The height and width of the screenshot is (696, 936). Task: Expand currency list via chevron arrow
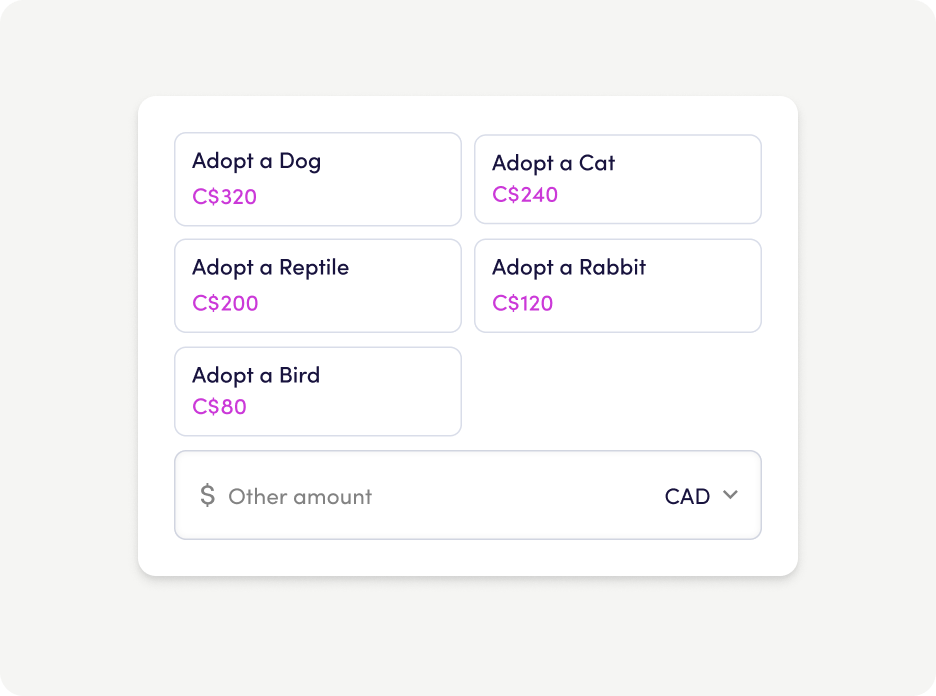tap(730, 495)
